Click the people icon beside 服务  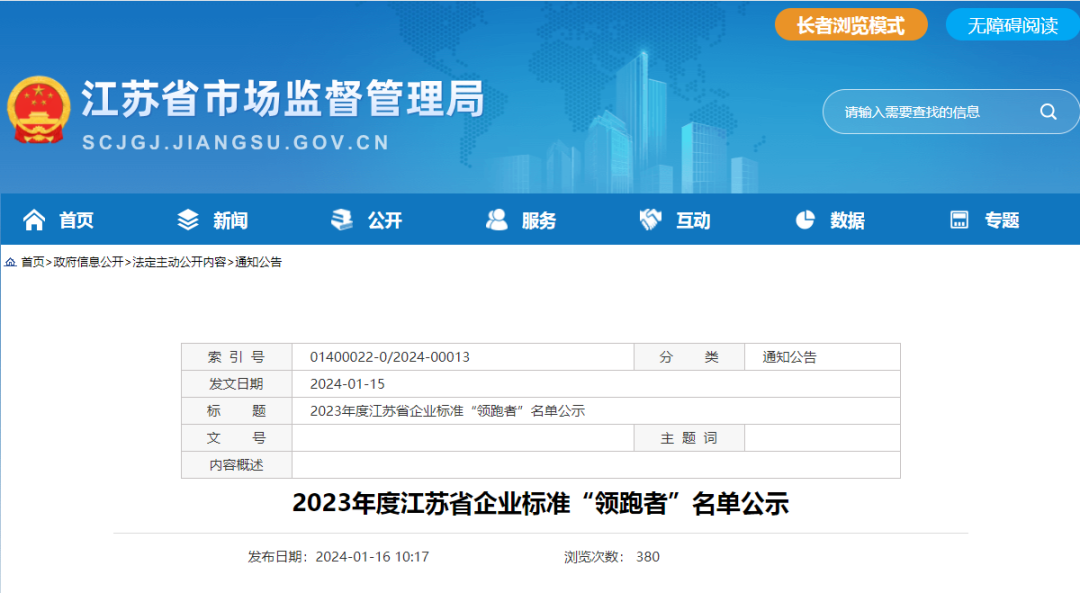tap(497, 220)
